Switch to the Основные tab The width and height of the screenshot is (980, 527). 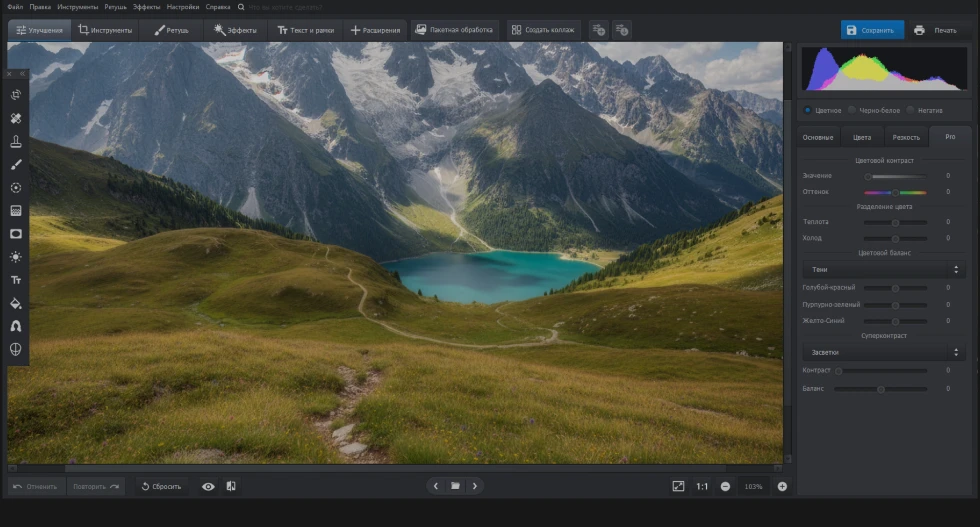coord(818,137)
